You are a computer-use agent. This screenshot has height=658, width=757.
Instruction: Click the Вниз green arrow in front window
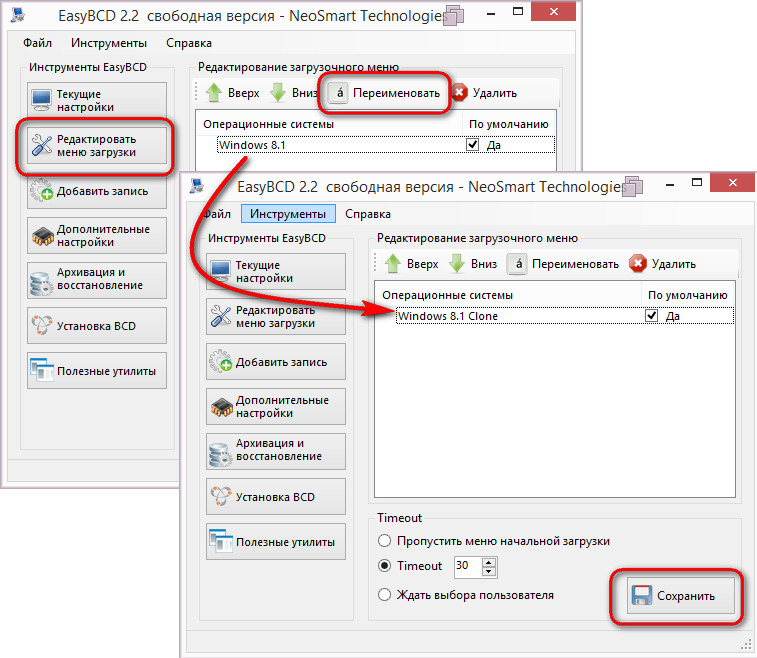click(x=457, y=264)
